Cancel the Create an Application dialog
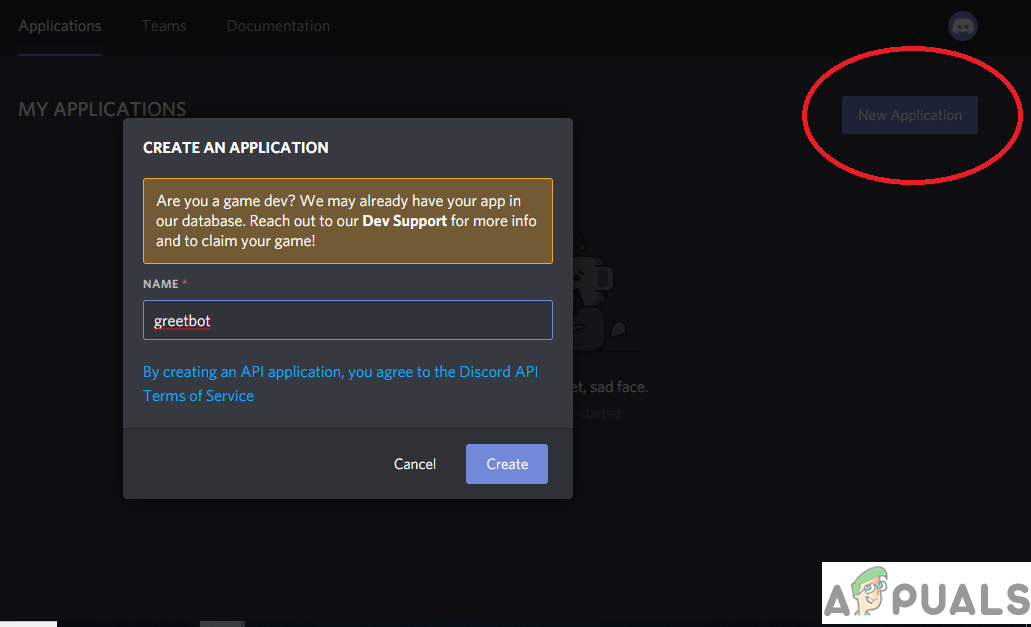 click(x=415, y=464)
